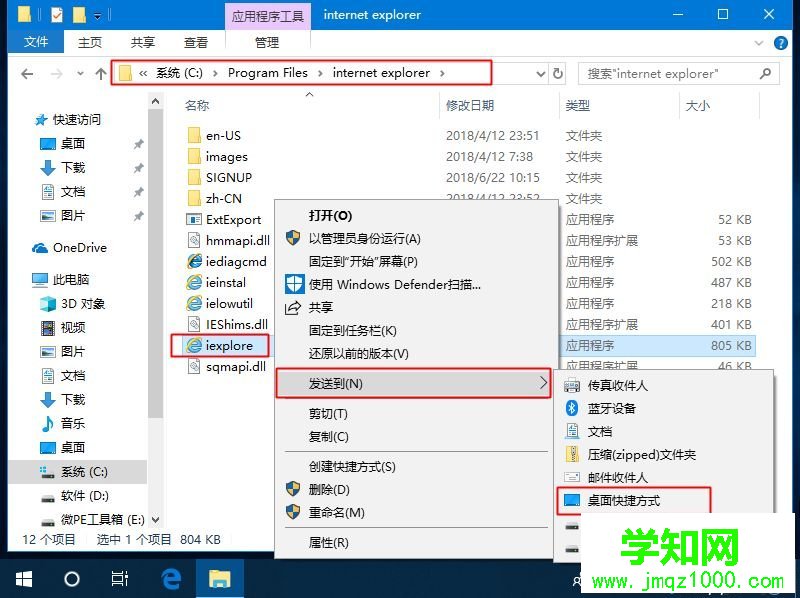The height and width of the screenshot is (598, 800).
Task: Navigate back using the back arrow
Action: click(26, 73)
